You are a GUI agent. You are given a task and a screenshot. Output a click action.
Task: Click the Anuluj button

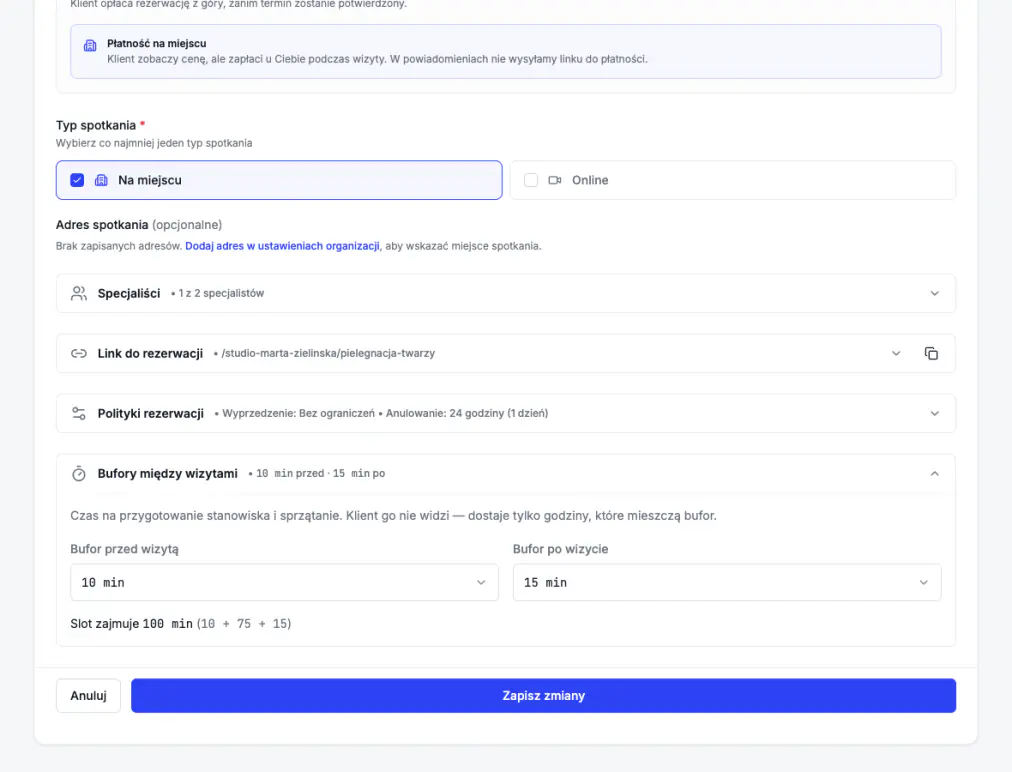88,695
